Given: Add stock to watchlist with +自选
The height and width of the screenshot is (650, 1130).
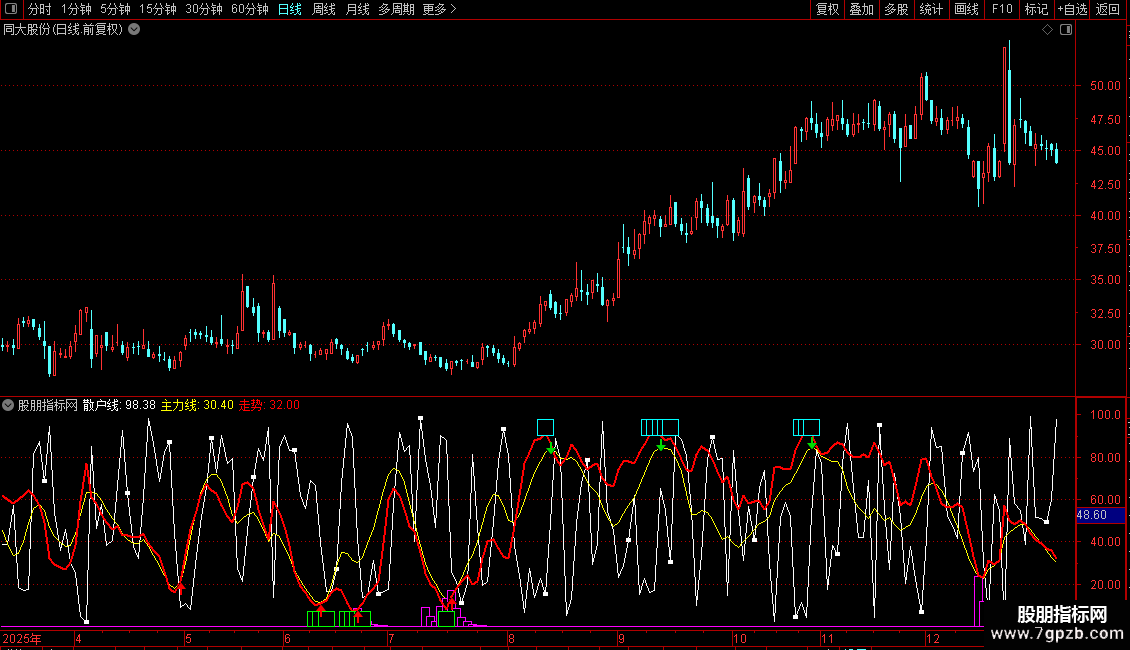Looking at the screenshot, I should pos(1071,9).
